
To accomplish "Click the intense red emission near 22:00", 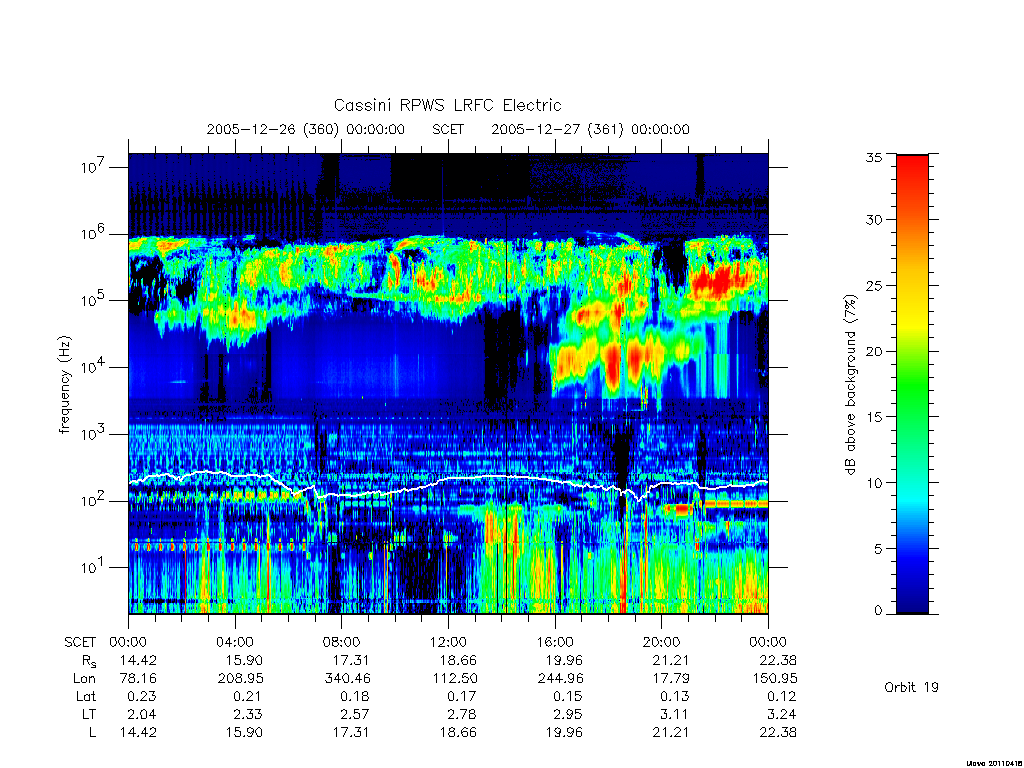I will coord(714,281).
